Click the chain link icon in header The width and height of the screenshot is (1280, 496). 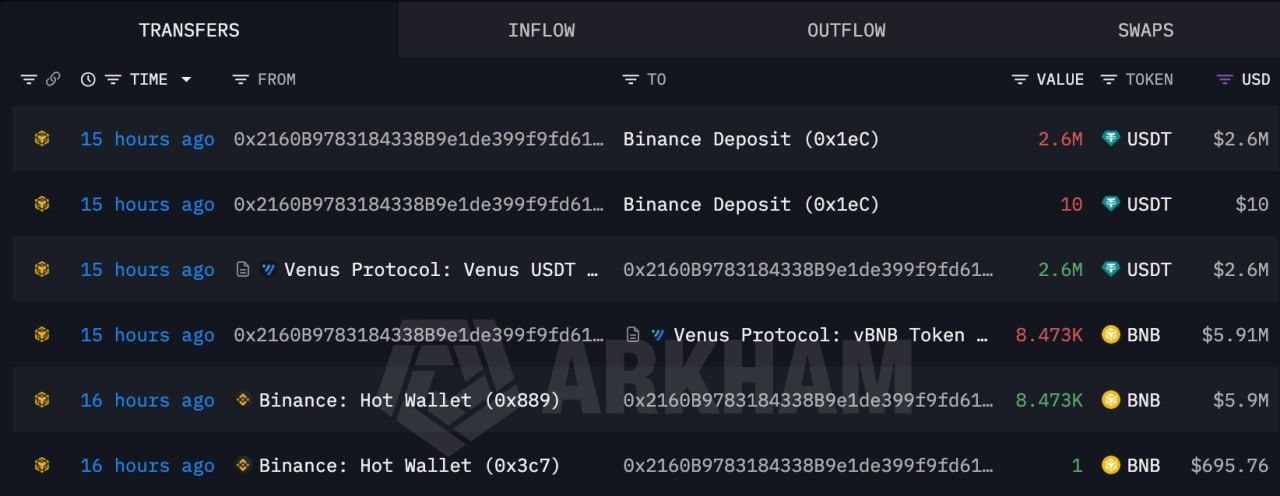[53, 79]
